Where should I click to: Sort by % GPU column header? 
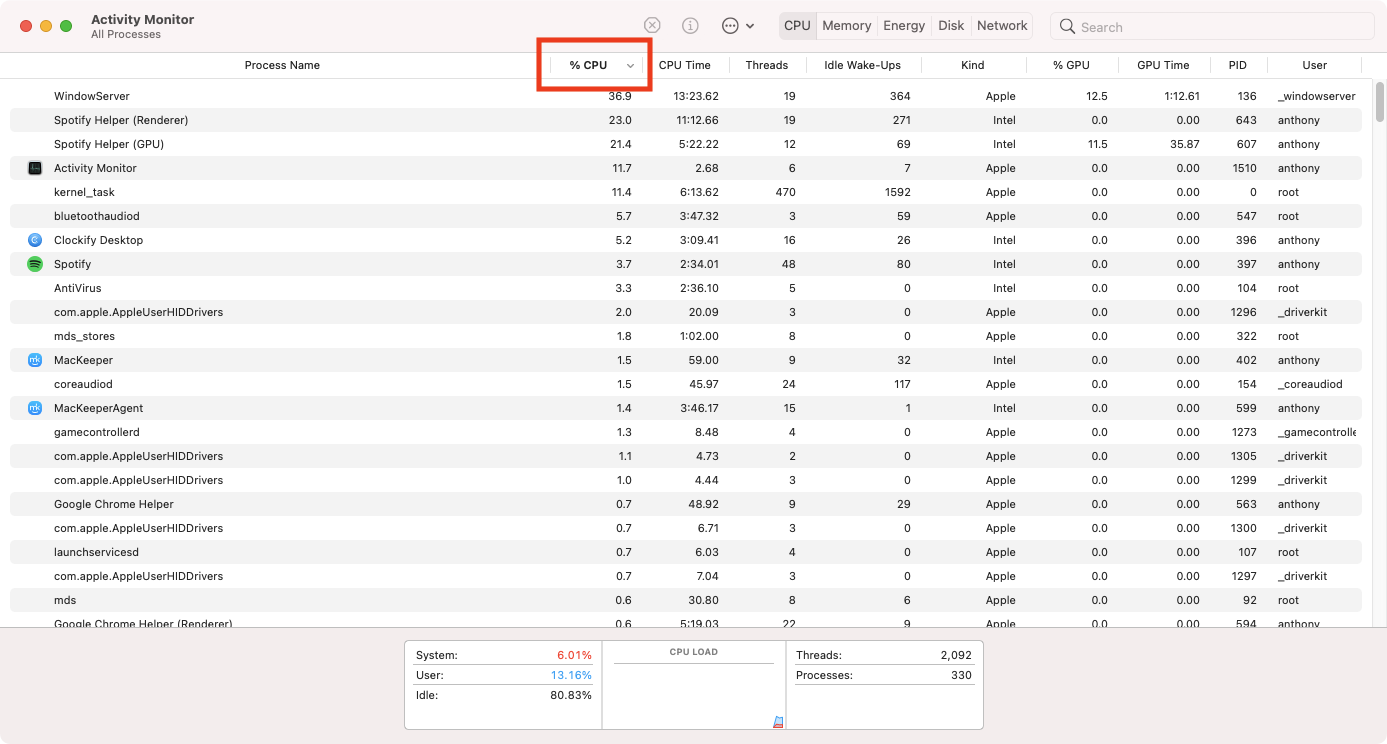(x=1071, y=65)
